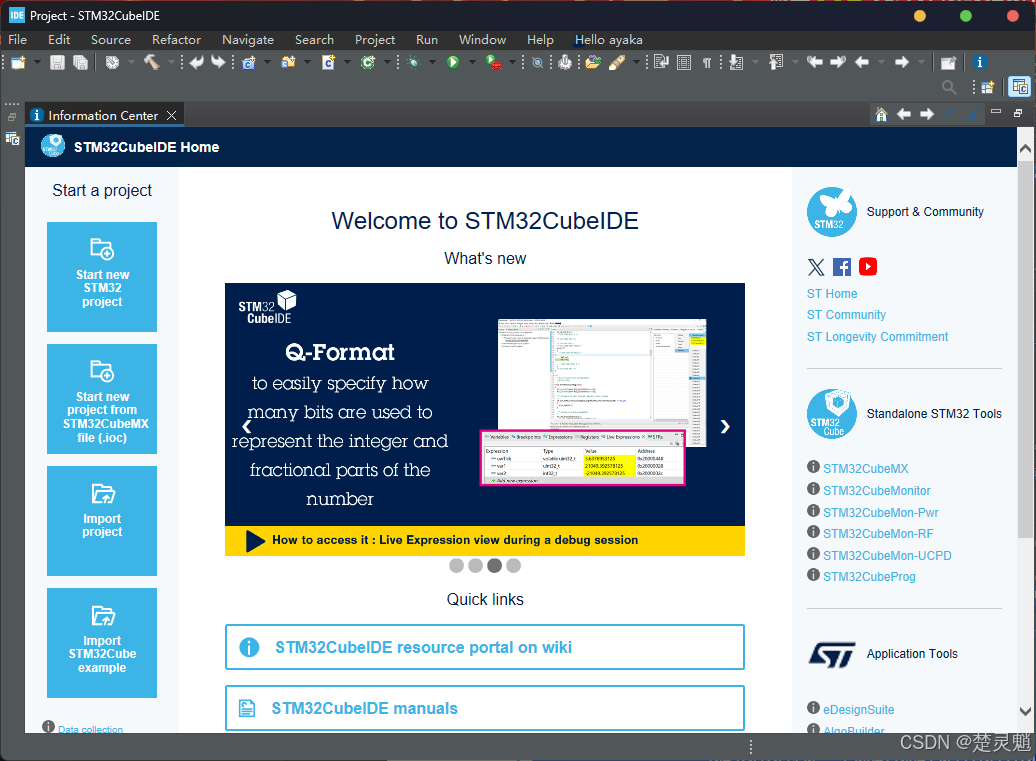Viewport: 1036px width, 761px height.
Task: Click the Save All toolbar icon
Action: click(81, 63)
